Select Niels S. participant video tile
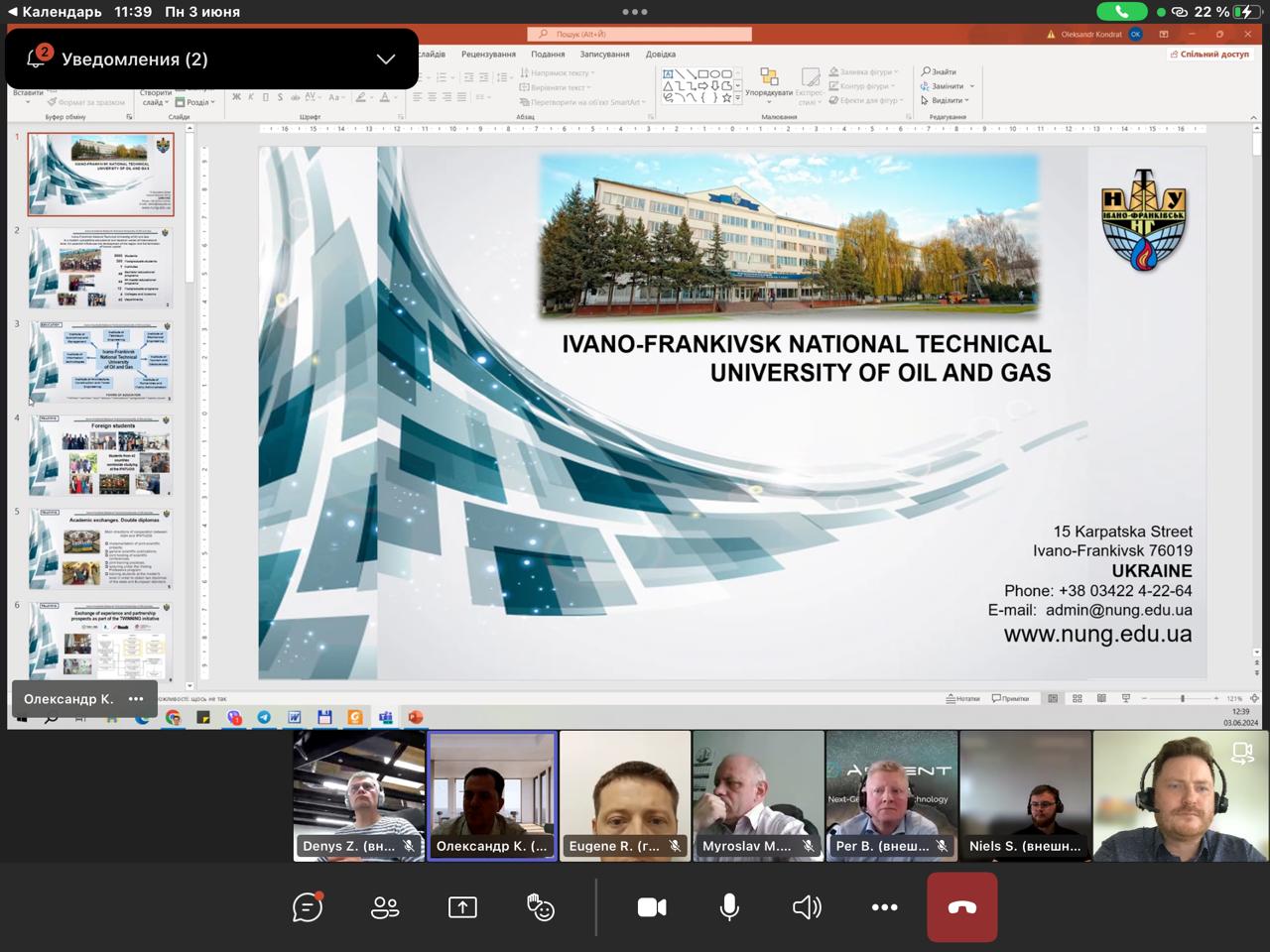This screenshot has height=952, width=1270. pos(1025,795)
